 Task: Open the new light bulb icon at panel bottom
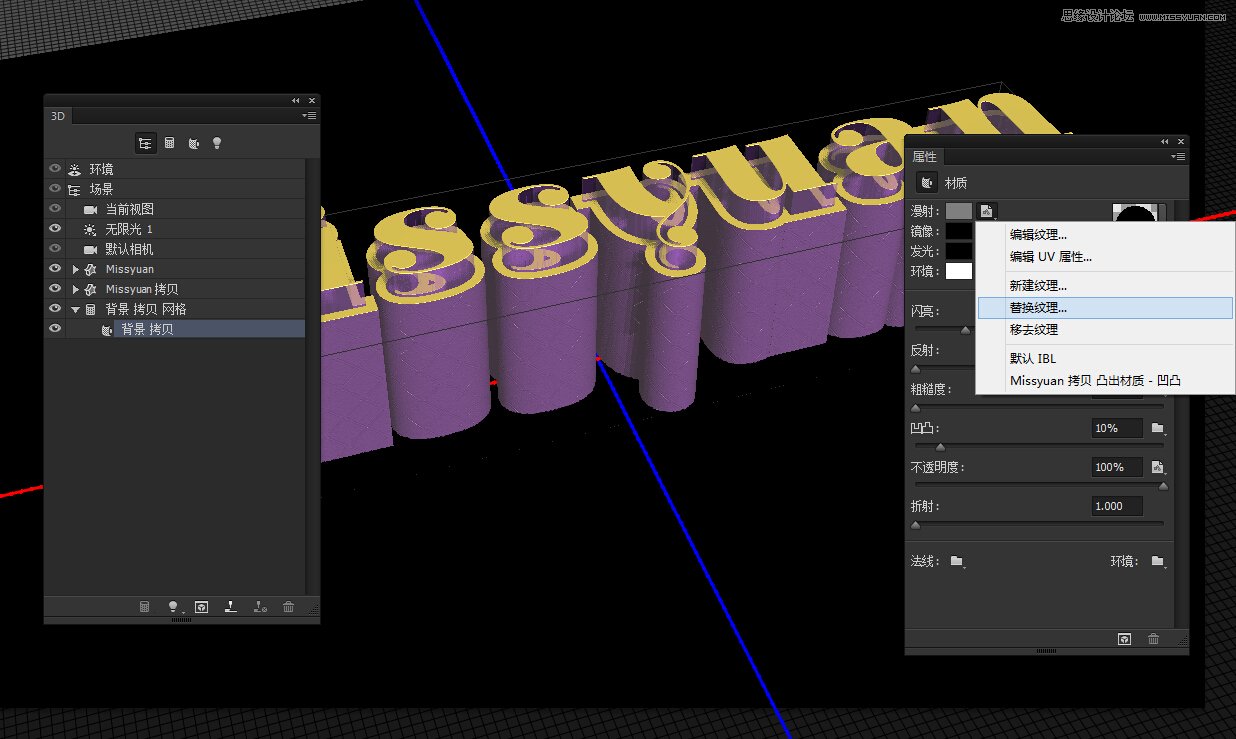[x=173, y=606]
